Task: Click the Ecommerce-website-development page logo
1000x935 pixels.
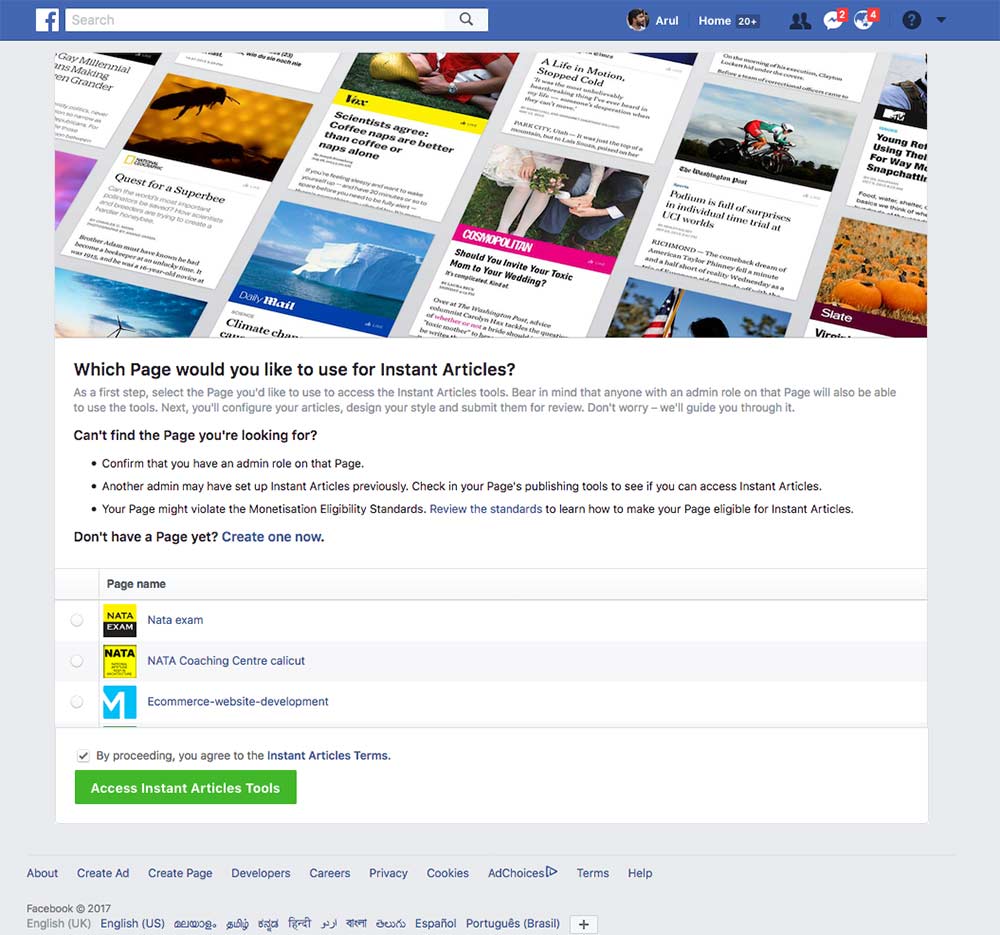Action: tap(119, 702)
